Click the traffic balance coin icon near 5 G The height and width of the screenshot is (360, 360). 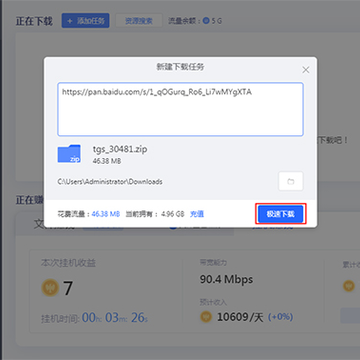(x=206, y=21)
